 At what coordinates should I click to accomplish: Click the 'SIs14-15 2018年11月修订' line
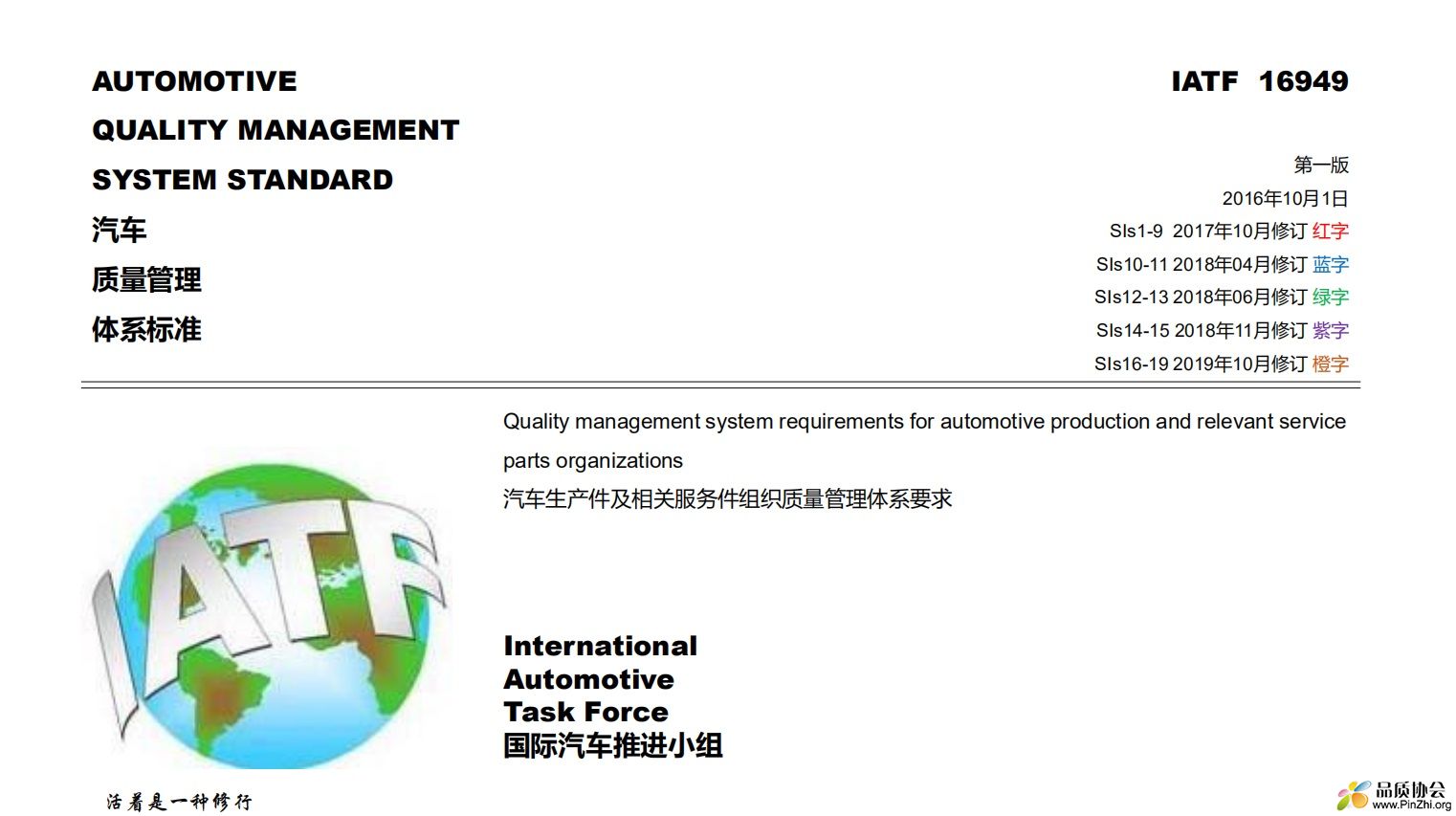point(1202,331)
